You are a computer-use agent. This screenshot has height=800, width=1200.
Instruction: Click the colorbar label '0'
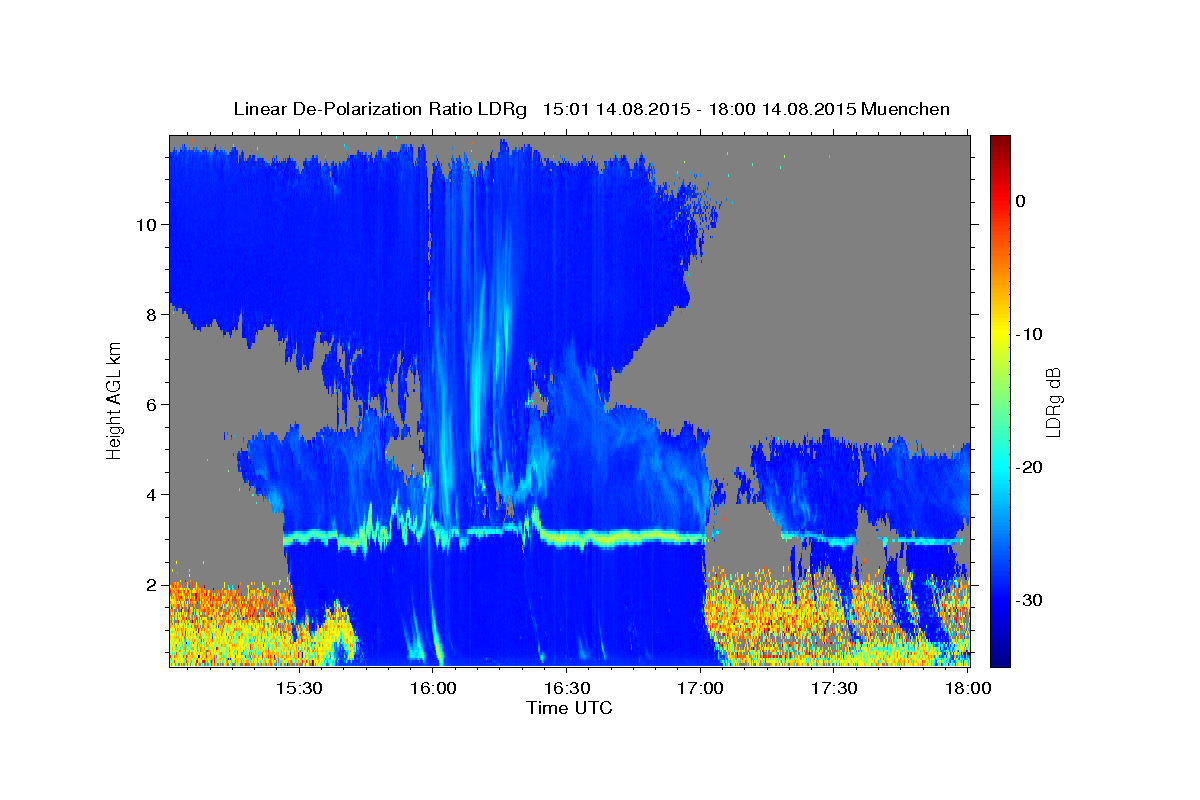pyautogui.click(x=1021, y=201)
